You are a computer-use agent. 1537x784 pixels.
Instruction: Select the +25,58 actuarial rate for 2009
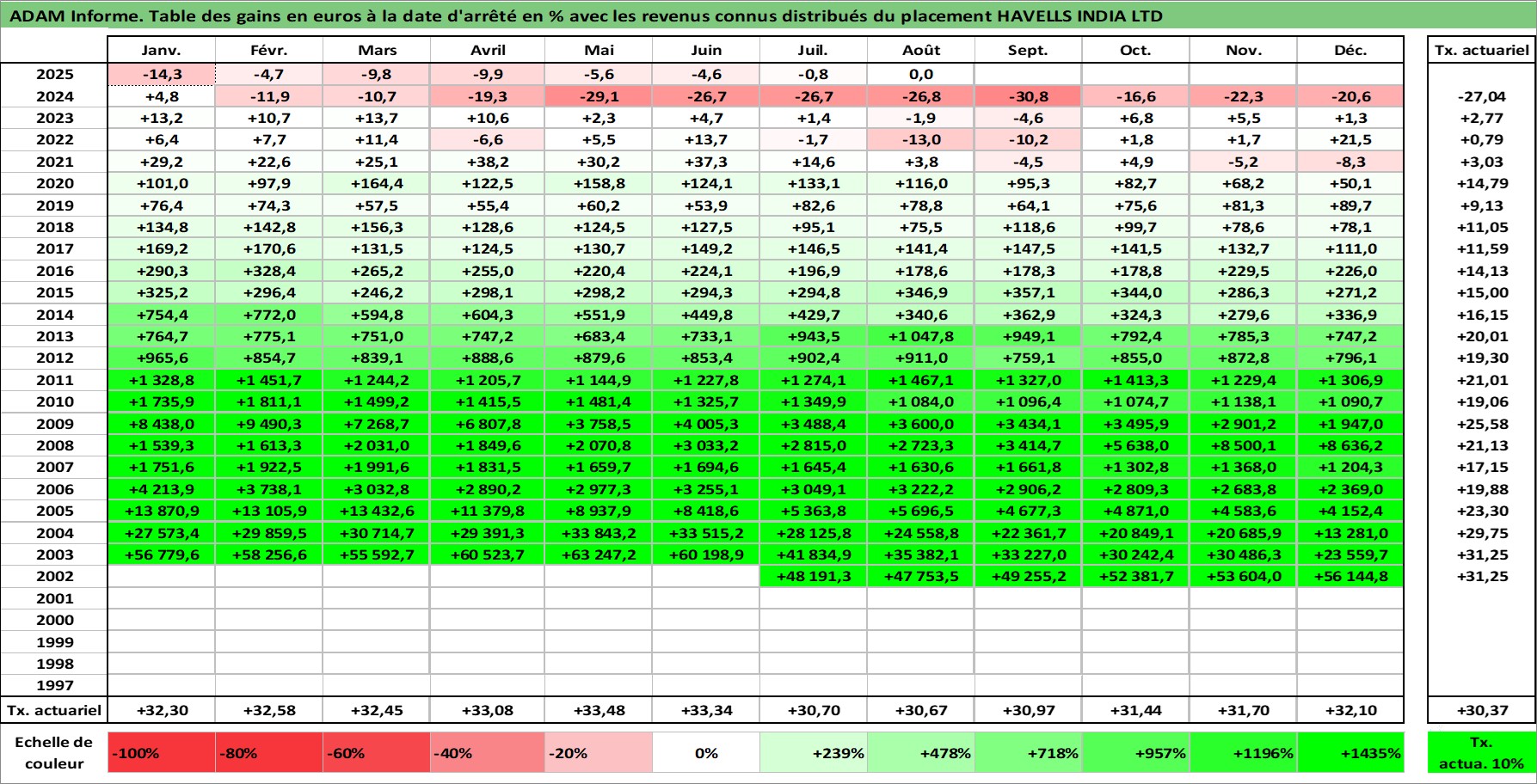1481,424
